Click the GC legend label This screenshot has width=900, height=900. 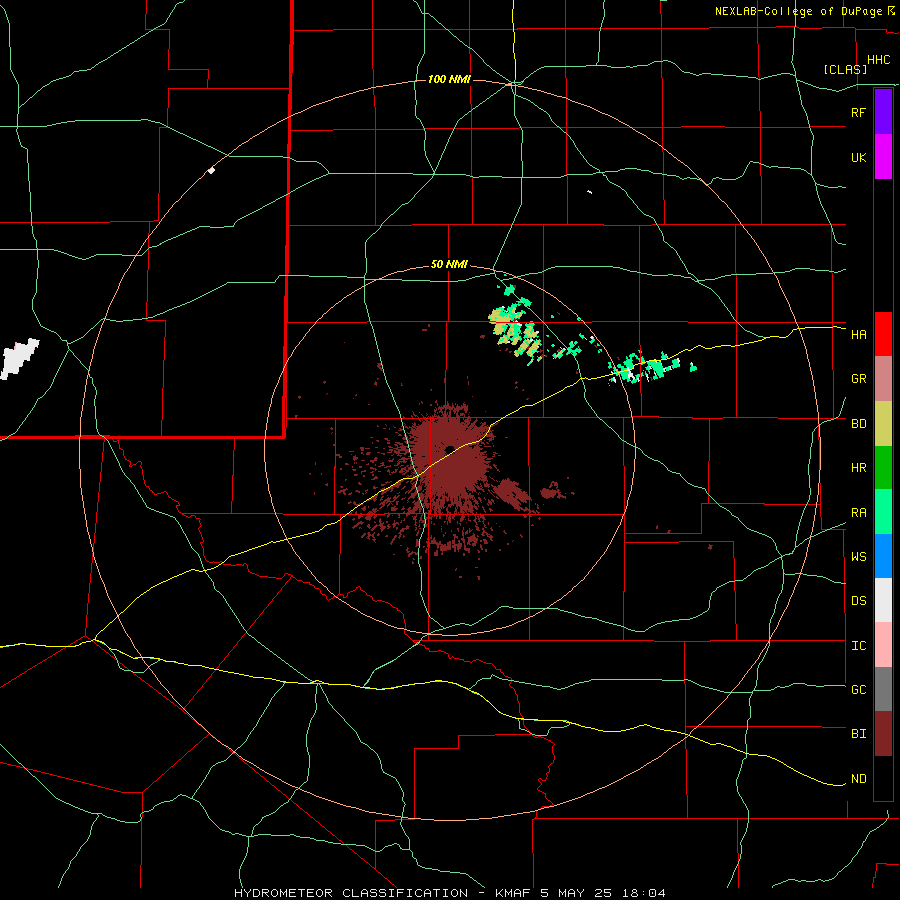[x=858, y=690]
